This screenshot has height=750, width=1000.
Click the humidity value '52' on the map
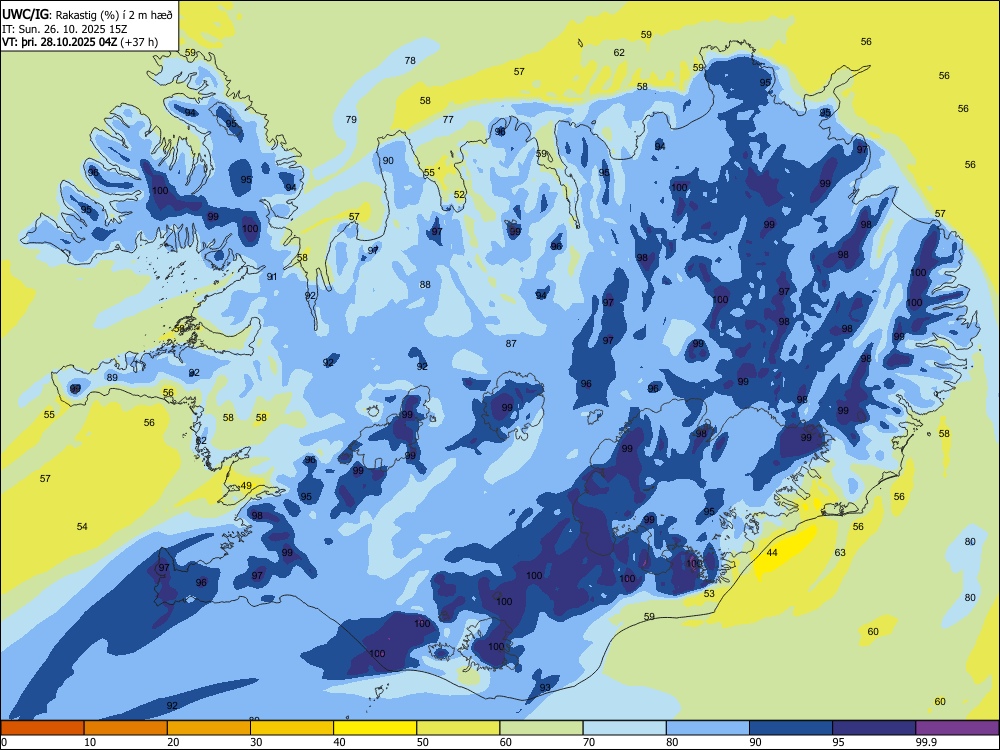[x=459, y=195]
